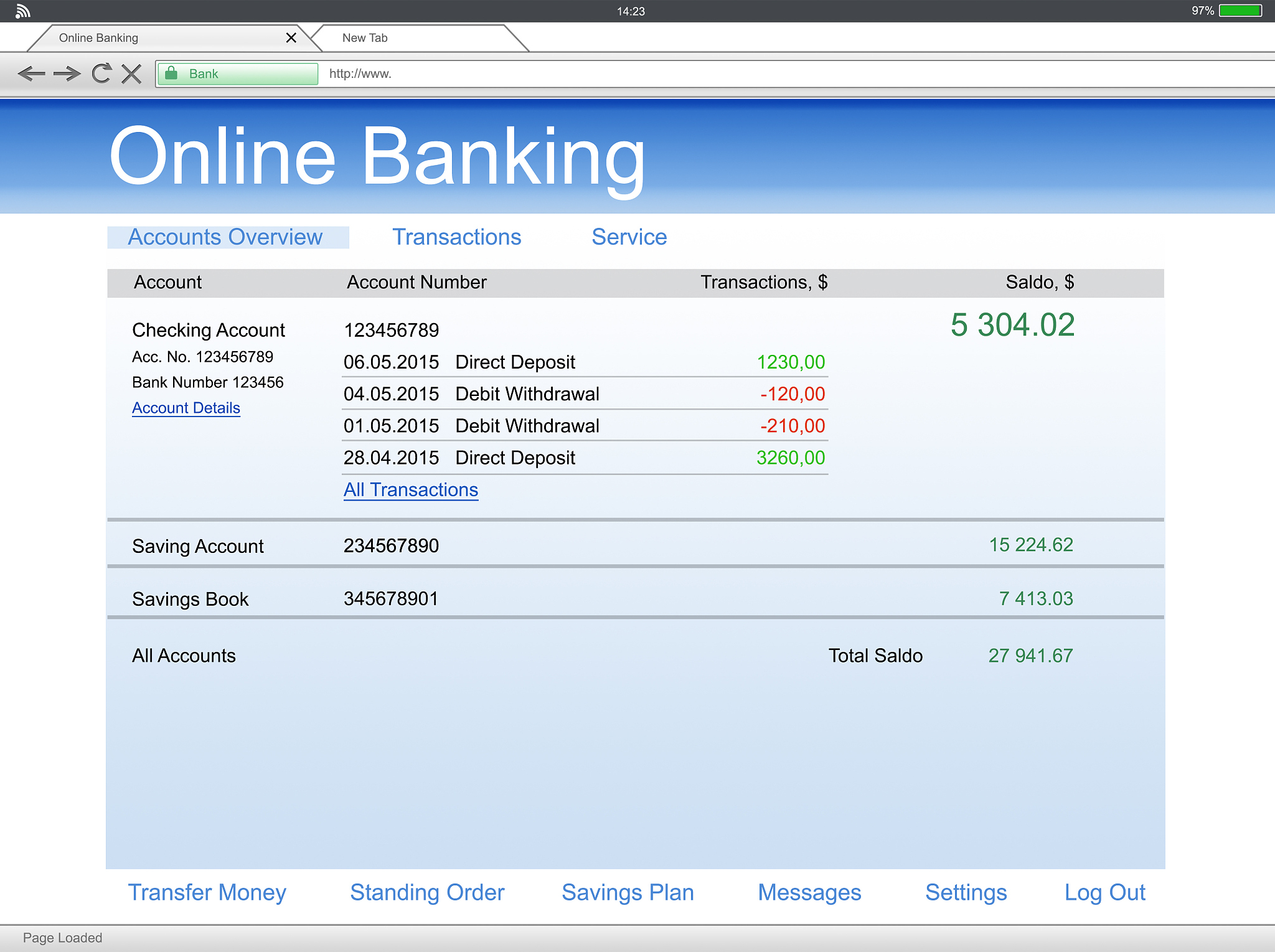Screen dimensions: 1275x952
Task: Click the Account Number column header
Action: pyautogui.click(x=416, y=282)
